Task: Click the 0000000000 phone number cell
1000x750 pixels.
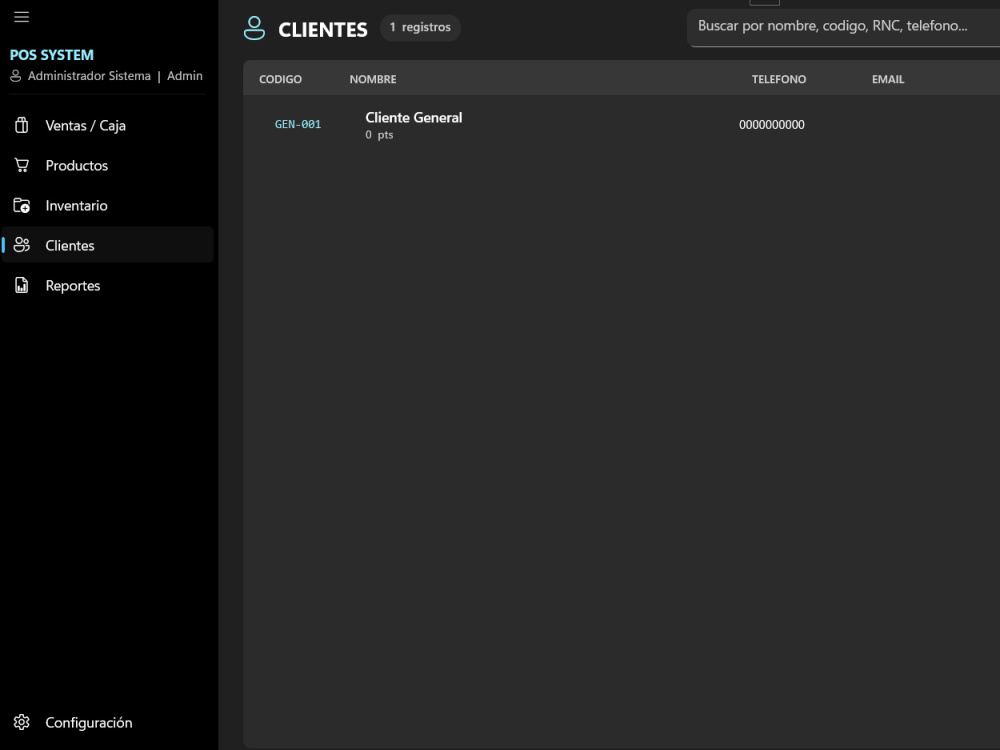Action: (x=772, y=125)
